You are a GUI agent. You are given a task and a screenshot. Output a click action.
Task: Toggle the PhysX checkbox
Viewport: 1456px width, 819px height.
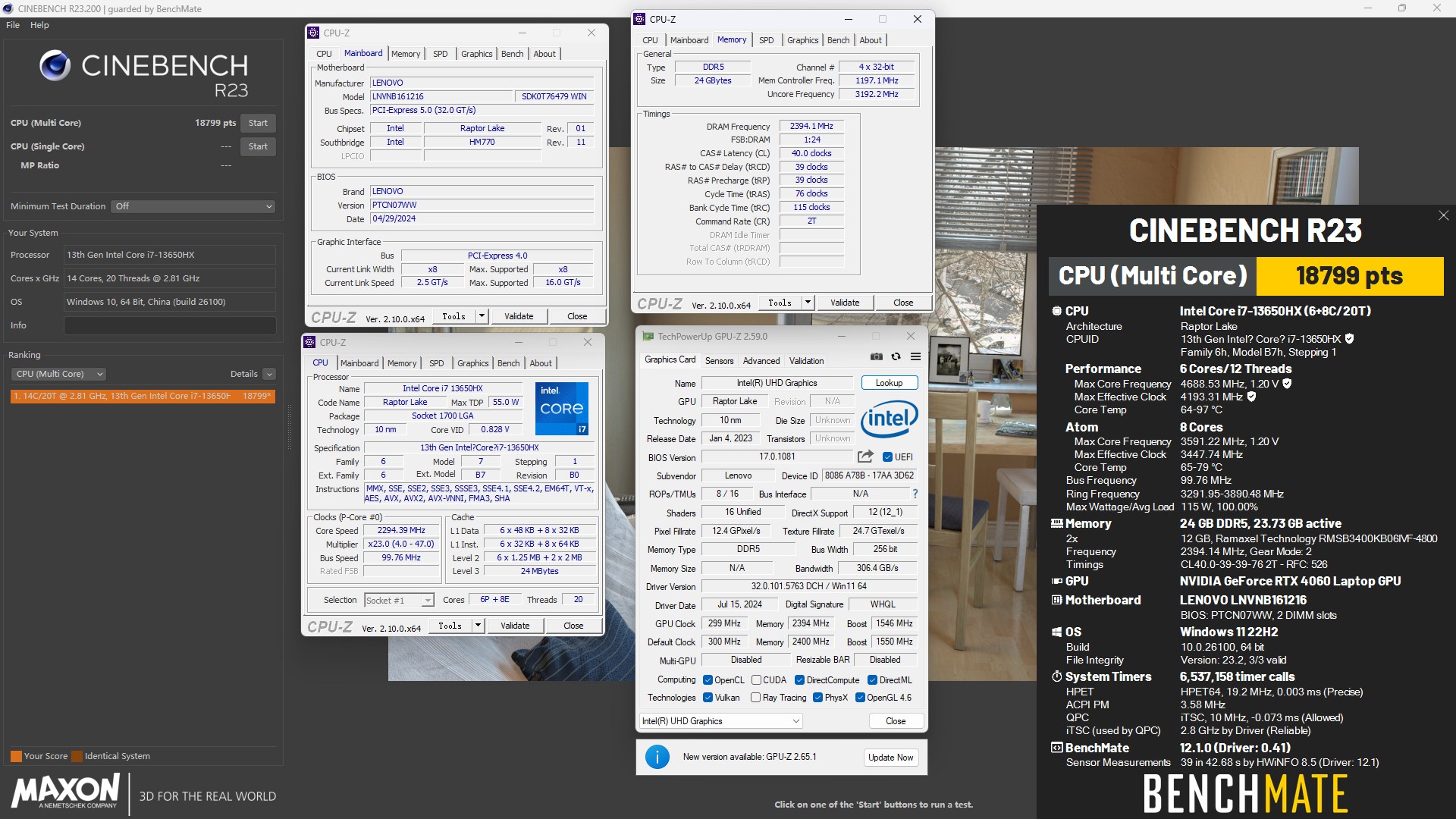817,698
